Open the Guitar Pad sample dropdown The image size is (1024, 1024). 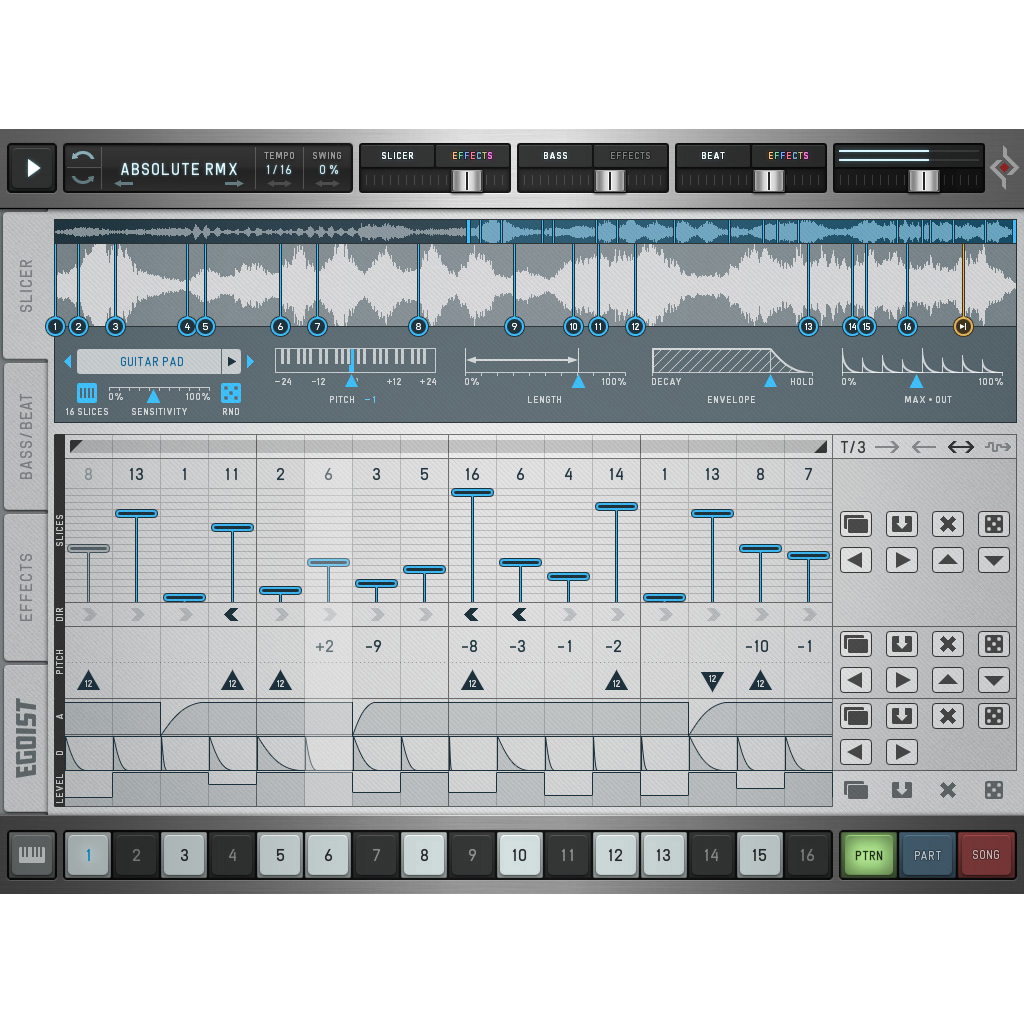point(151,362)
